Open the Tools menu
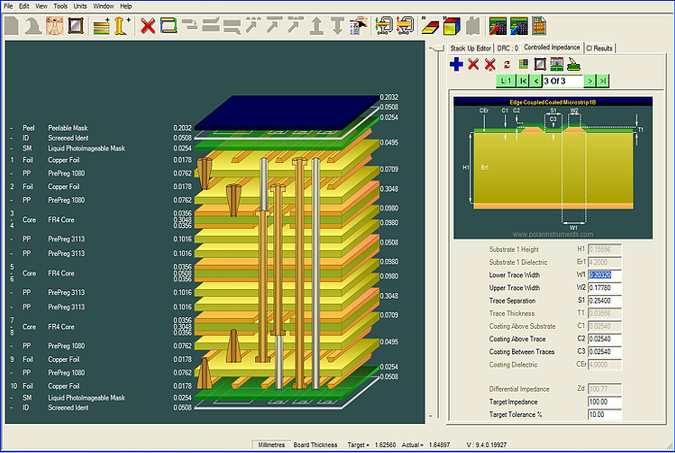Viewport: 675px width, 453px height. tap(61, 6)
